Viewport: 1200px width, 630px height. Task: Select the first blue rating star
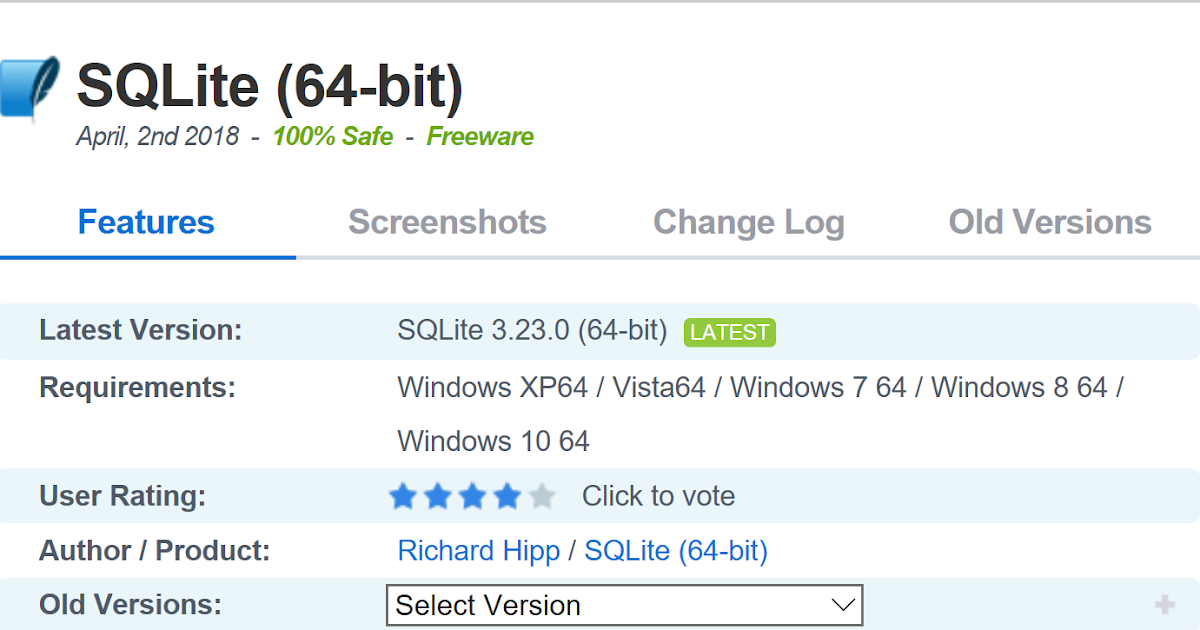[402, 495]
